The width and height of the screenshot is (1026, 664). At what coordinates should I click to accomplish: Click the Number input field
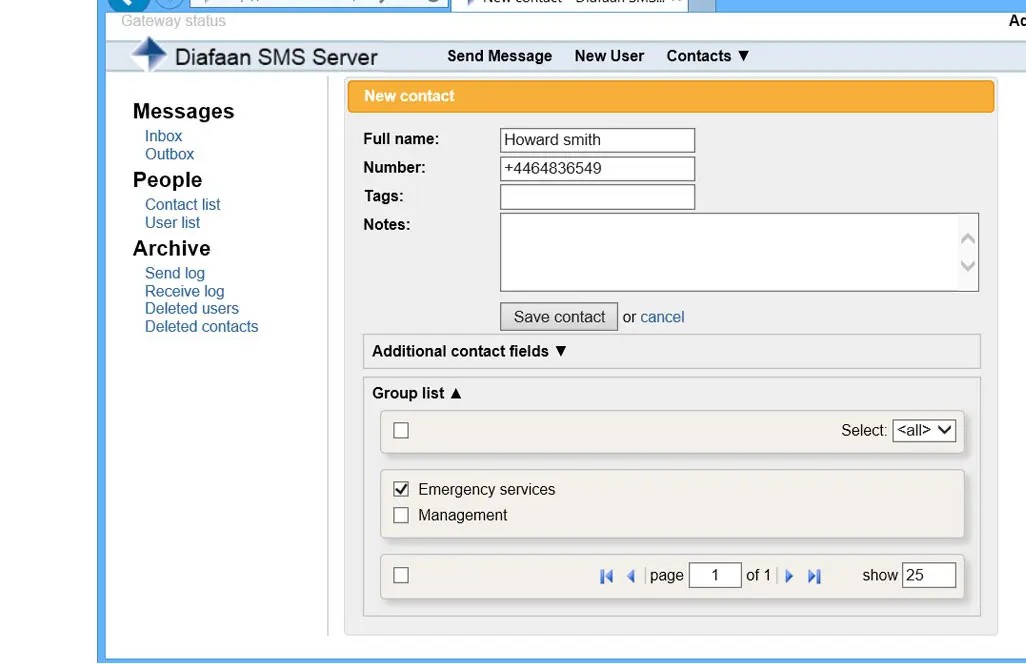[x=597, y=169]
